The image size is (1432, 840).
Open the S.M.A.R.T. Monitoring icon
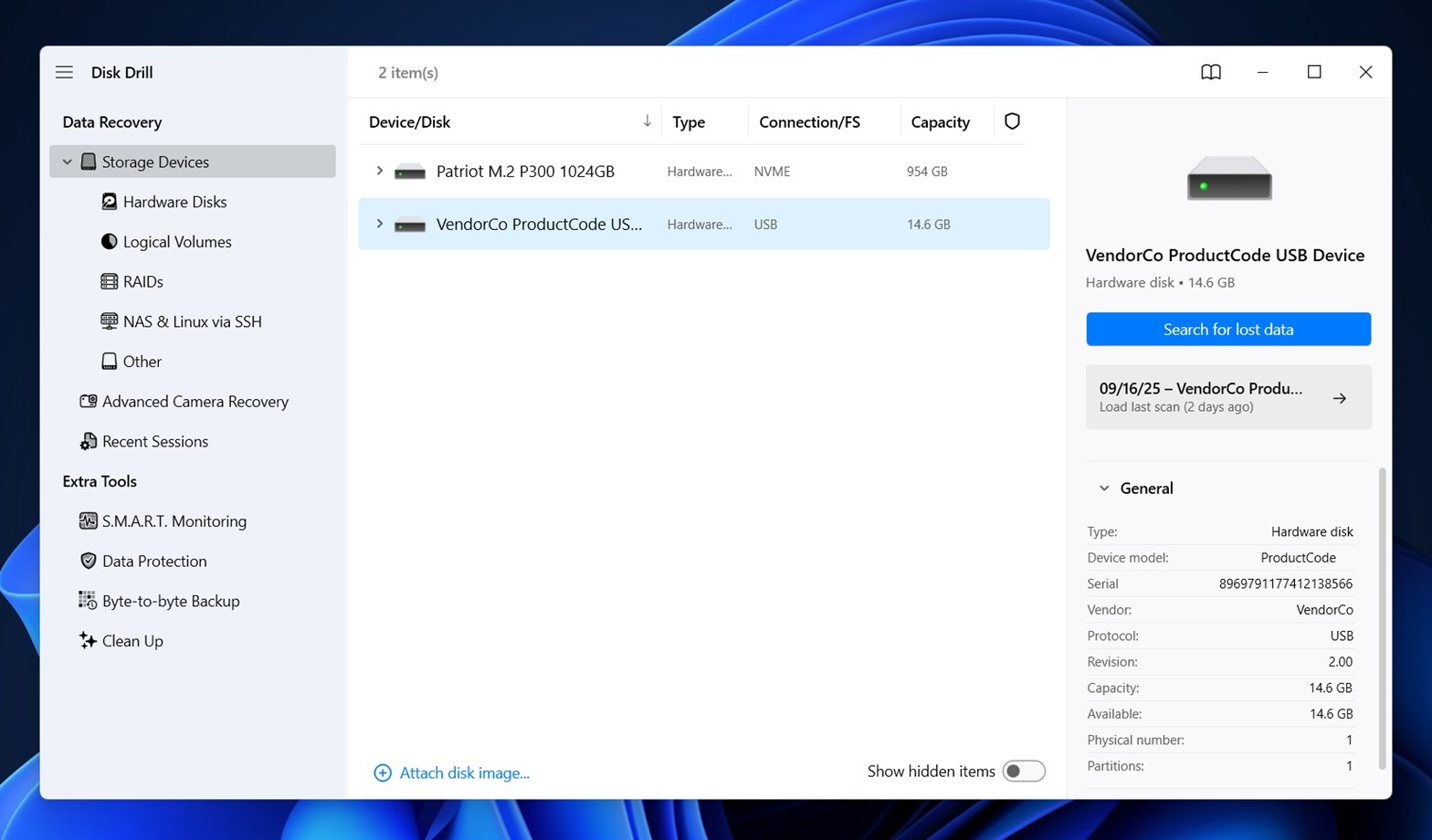click(88, 521)
